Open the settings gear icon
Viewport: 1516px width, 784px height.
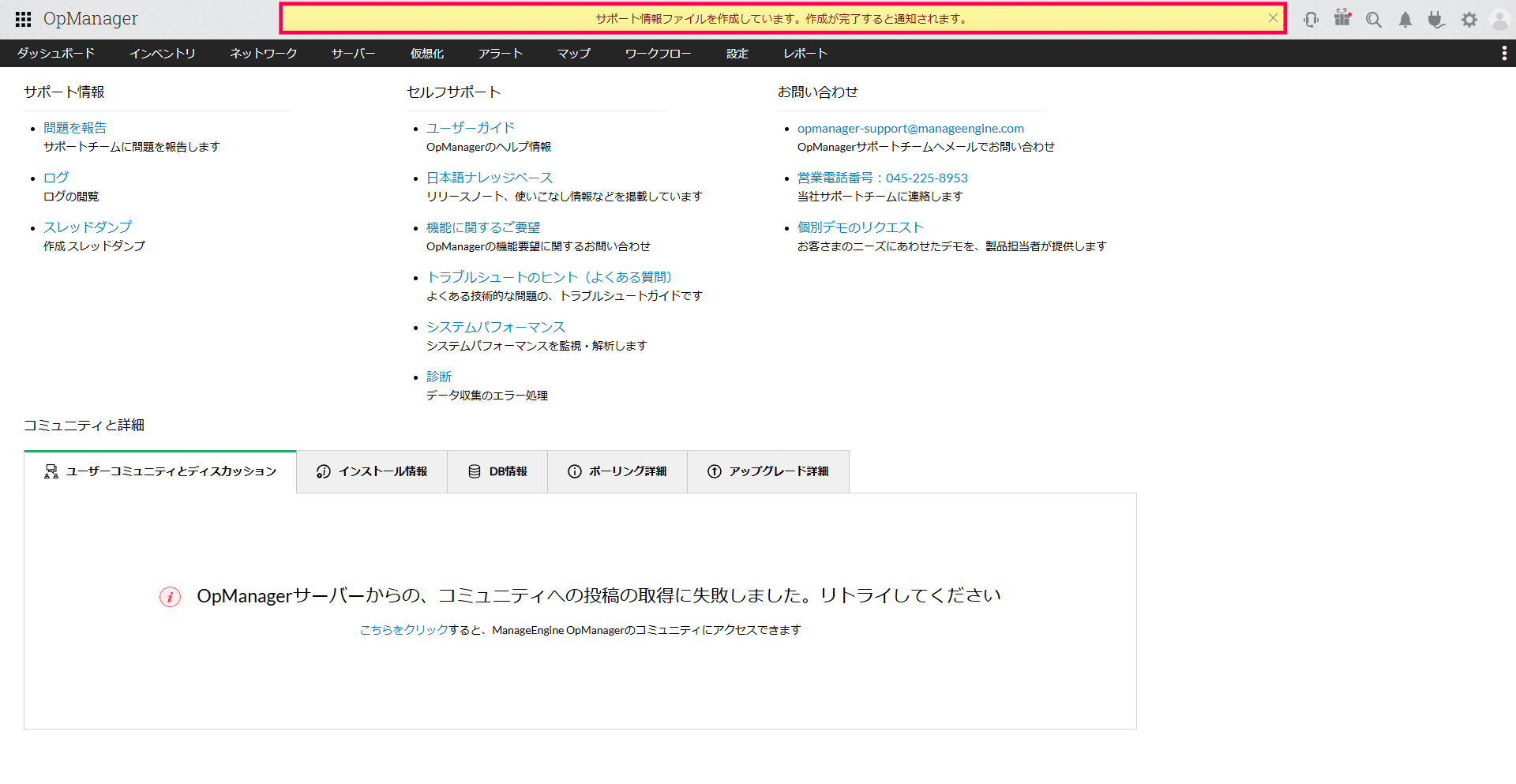[1469, 19]
